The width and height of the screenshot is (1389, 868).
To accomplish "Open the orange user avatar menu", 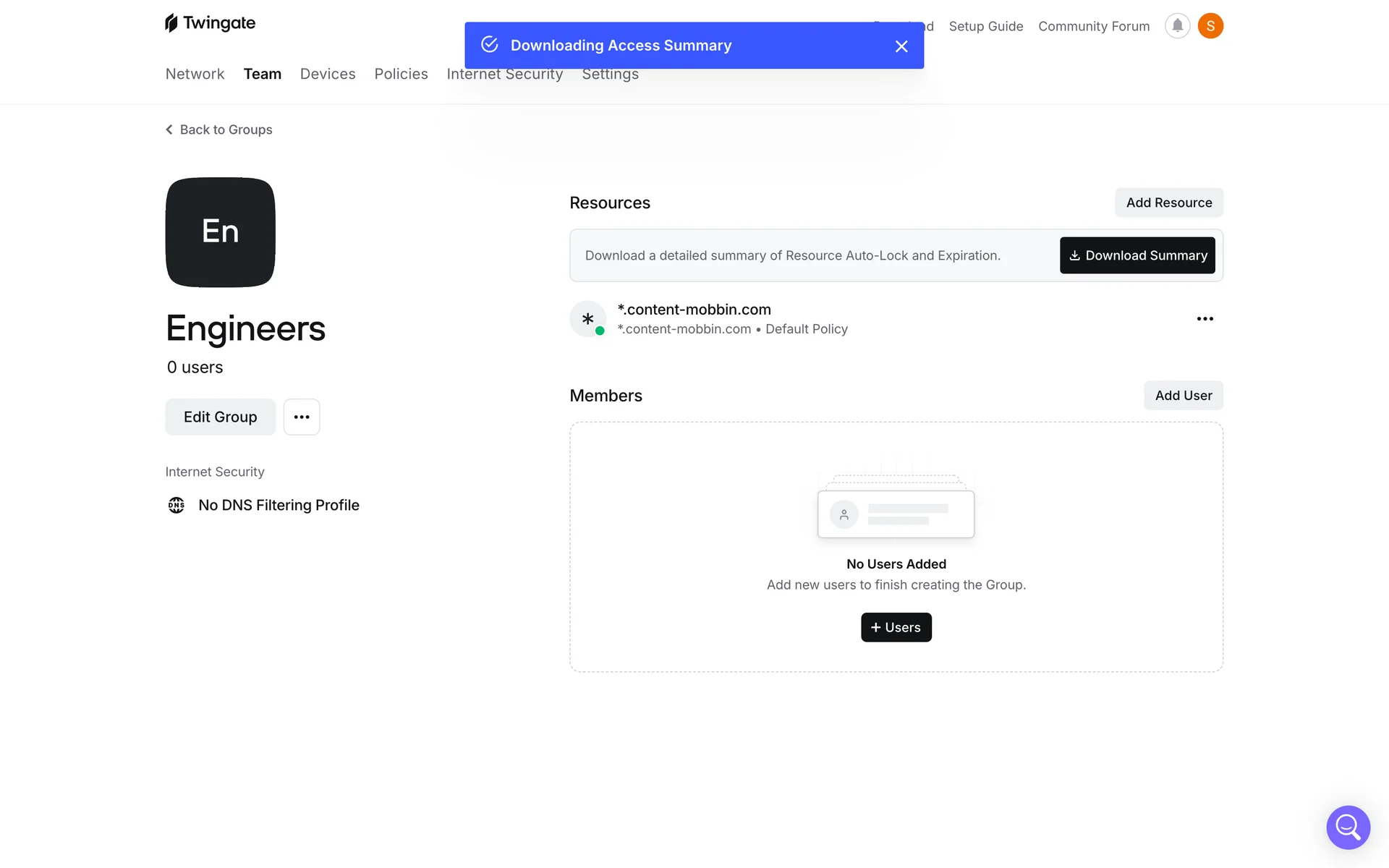I will [1210, 26].
